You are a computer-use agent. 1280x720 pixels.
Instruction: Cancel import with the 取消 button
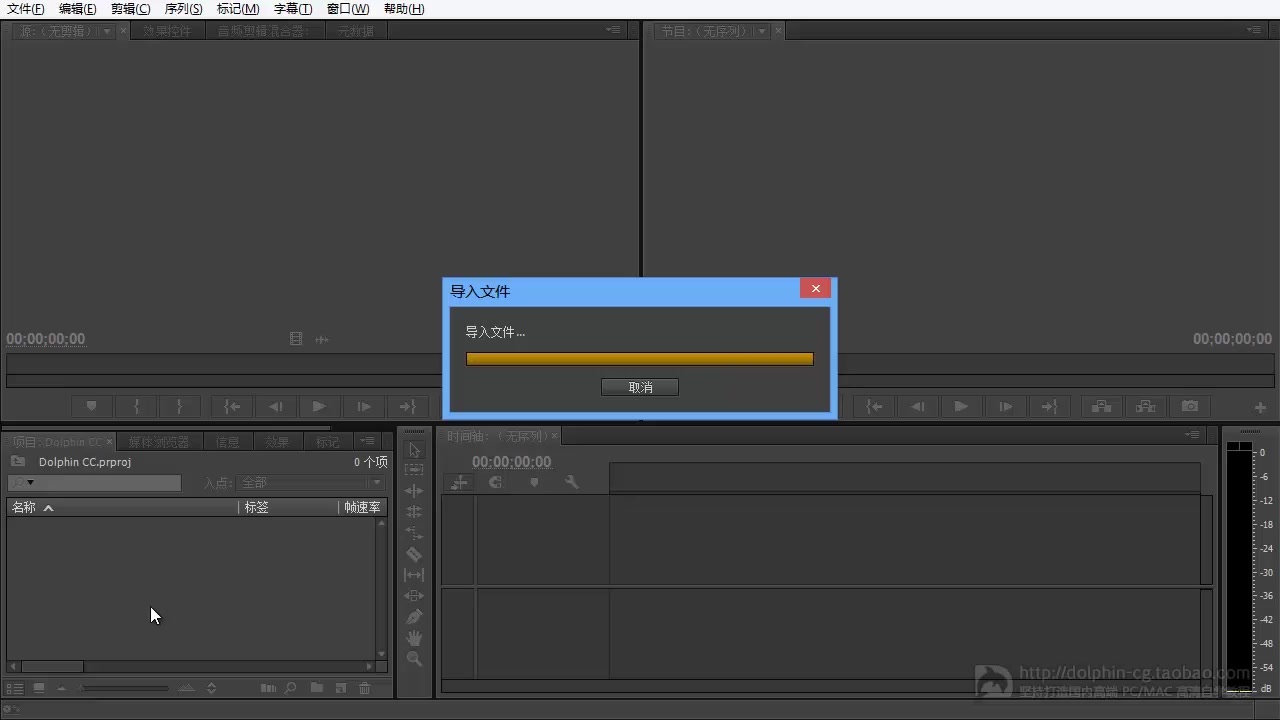pos(640,387)
